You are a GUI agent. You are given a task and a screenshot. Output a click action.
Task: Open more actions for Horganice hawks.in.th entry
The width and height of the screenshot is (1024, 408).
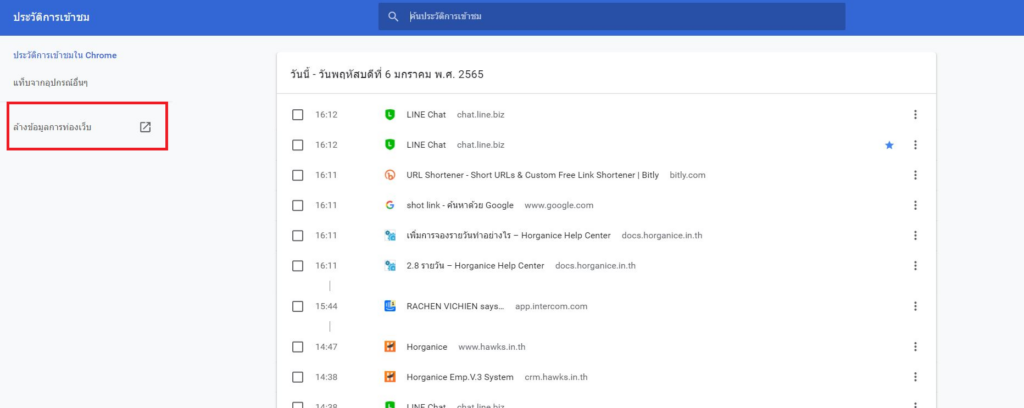[915, 347]
